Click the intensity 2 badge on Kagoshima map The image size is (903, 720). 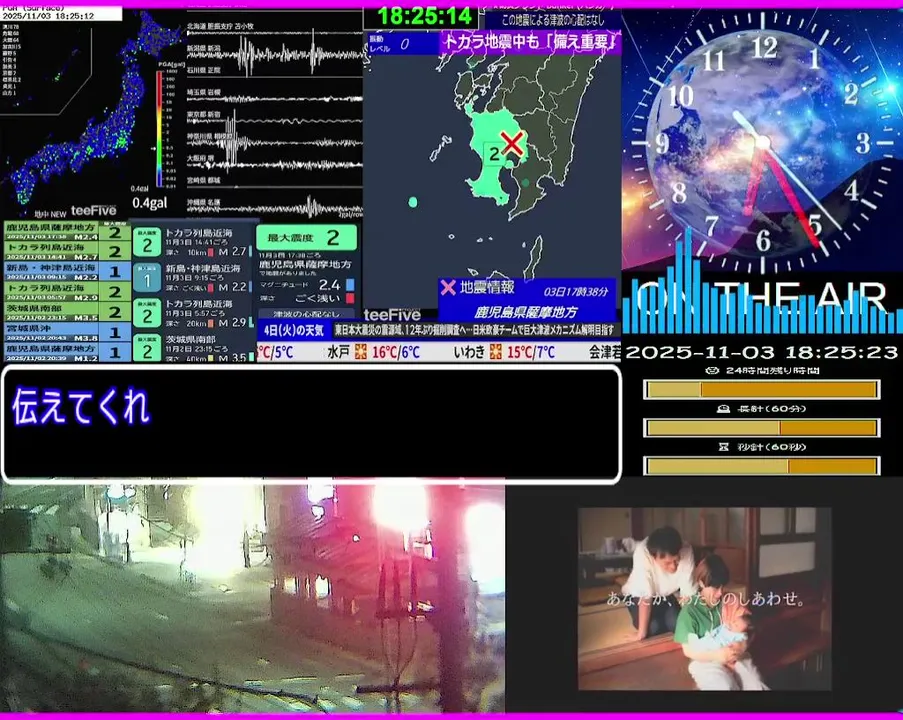click(494, 153)
